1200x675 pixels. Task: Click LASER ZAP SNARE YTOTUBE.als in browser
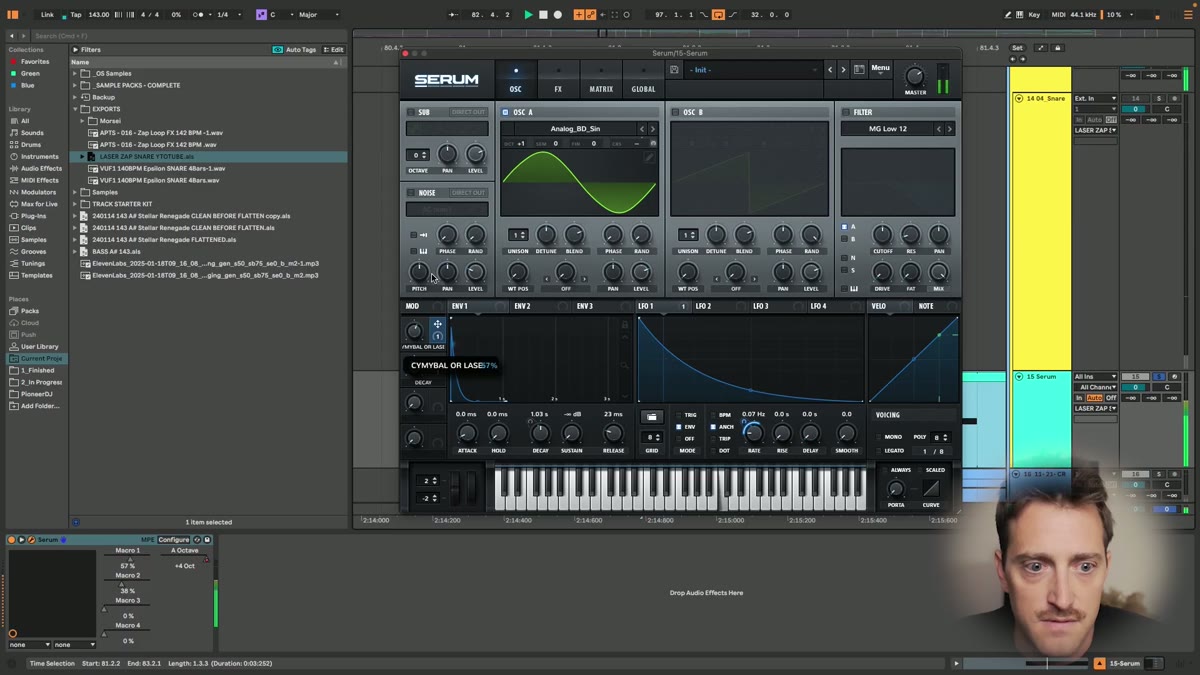146,156
